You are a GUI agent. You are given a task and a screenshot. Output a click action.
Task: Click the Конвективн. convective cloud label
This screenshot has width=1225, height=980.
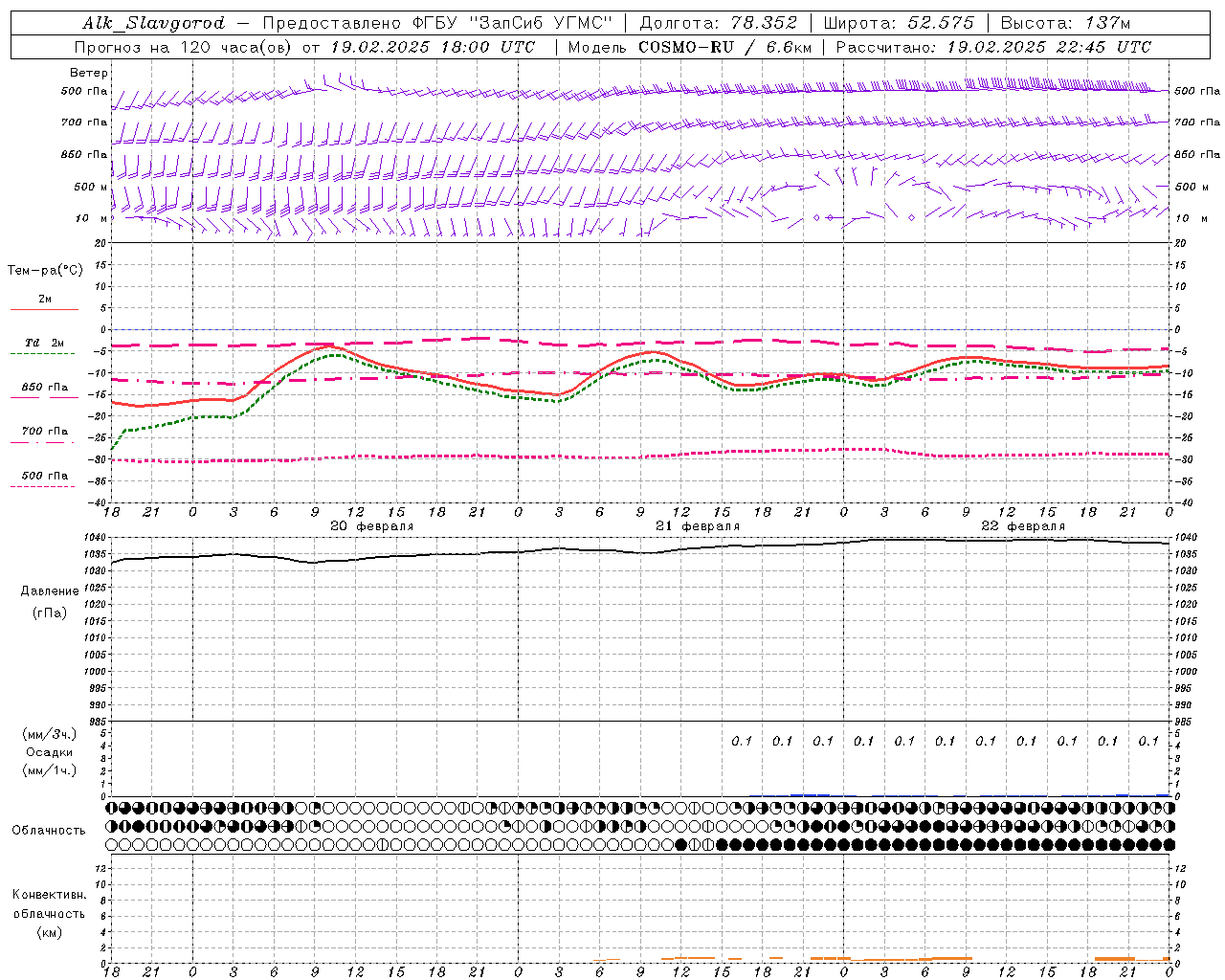[49, 895]
